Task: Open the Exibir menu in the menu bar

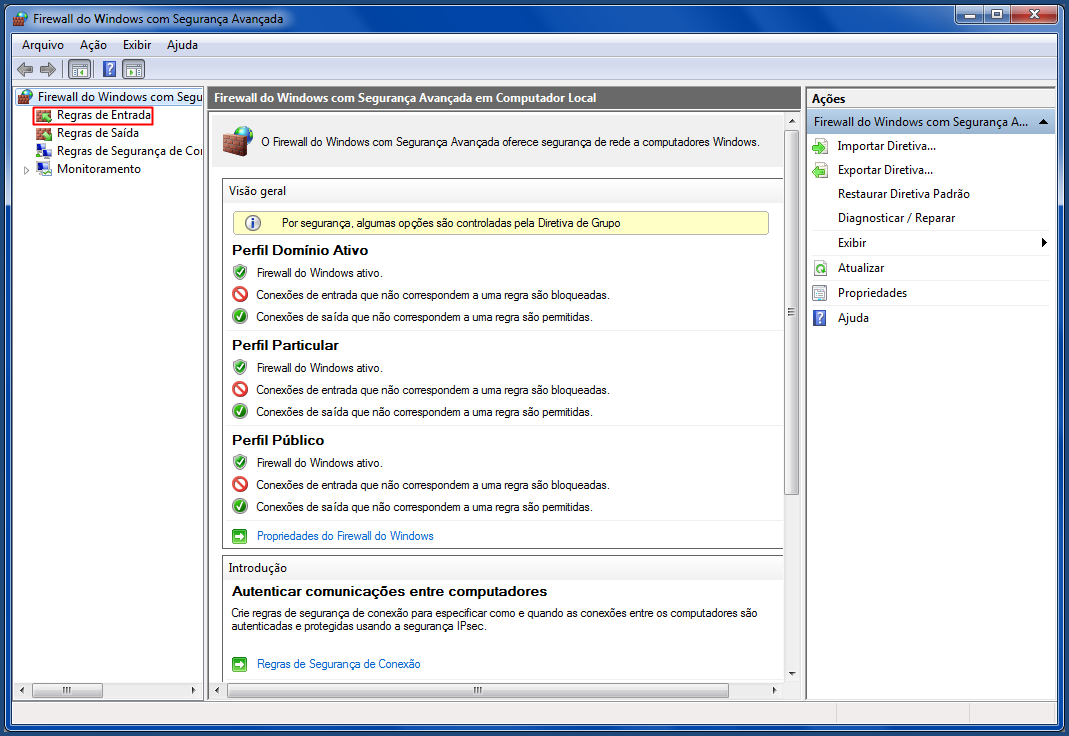Action: pyautogui.click(x=137, y=45)
